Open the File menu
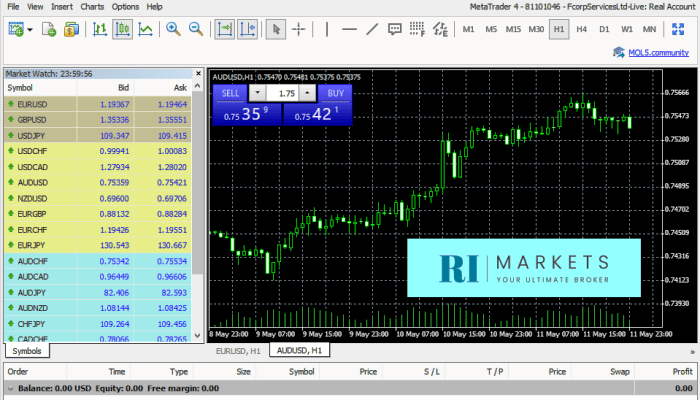700x400 pixels. click(13, 7)
